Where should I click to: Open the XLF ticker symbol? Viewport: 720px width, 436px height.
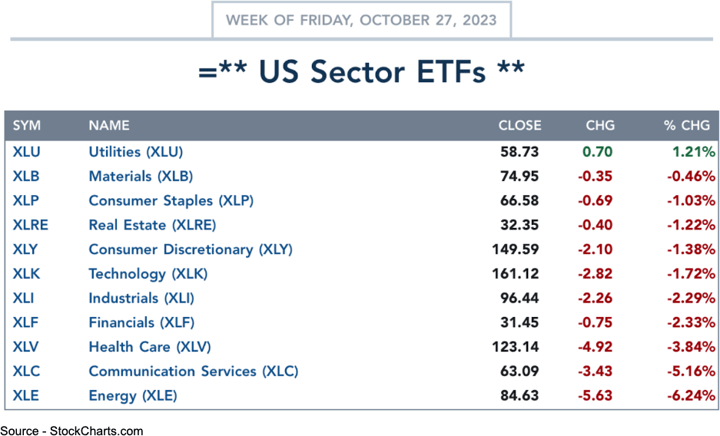click(26, 322)
